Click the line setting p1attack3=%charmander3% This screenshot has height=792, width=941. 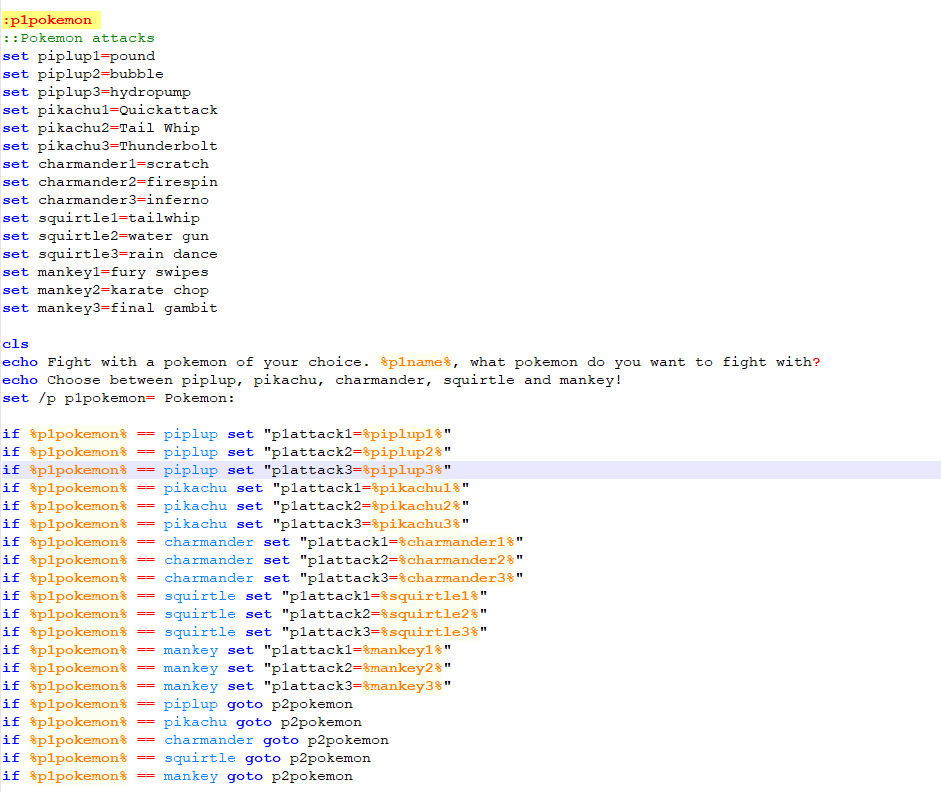[x=263, y=578]
